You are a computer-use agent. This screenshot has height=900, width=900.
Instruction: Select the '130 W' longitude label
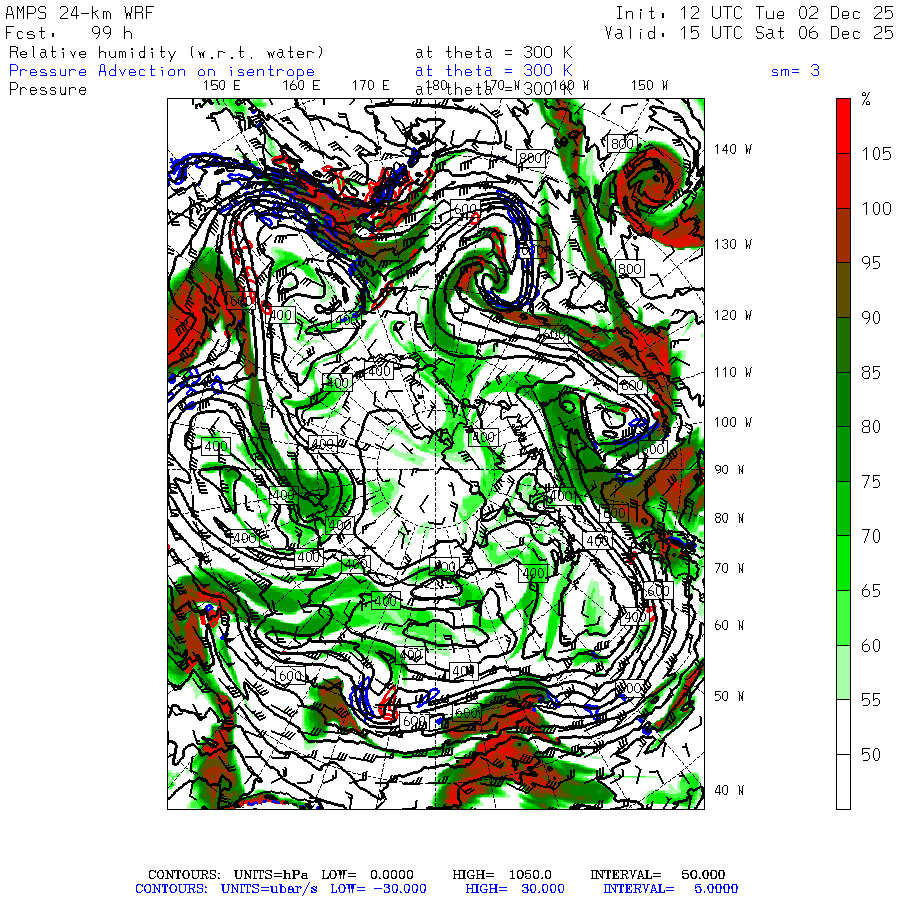click(732, 245)
